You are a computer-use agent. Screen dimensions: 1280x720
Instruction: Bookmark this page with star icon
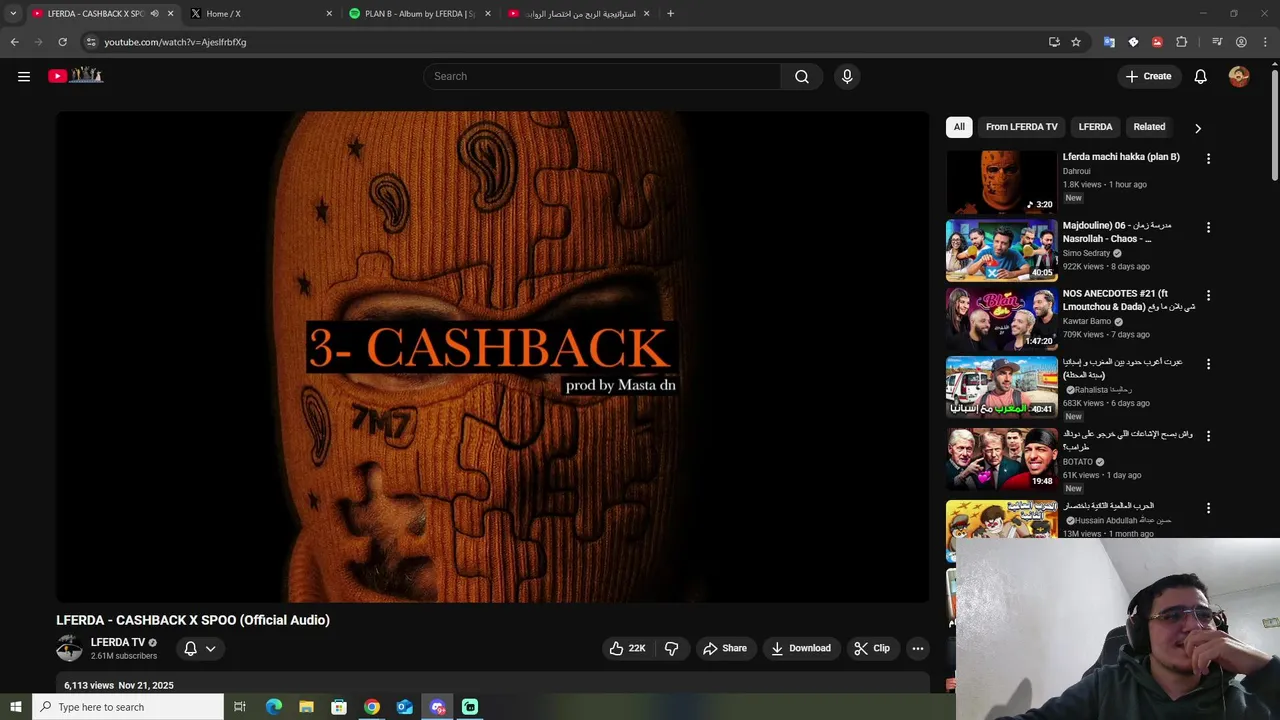1076,42
